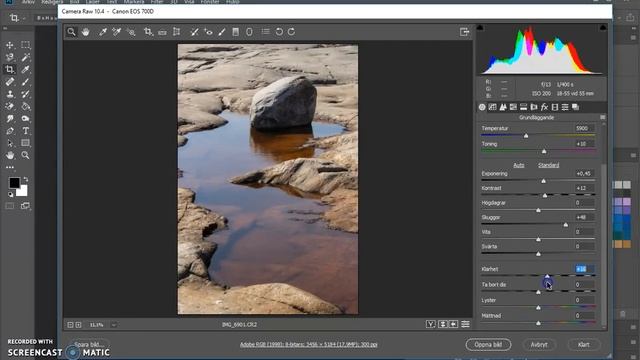
Task: Select Move tool in Photoshop toolbar
Action: coord(10,45)
